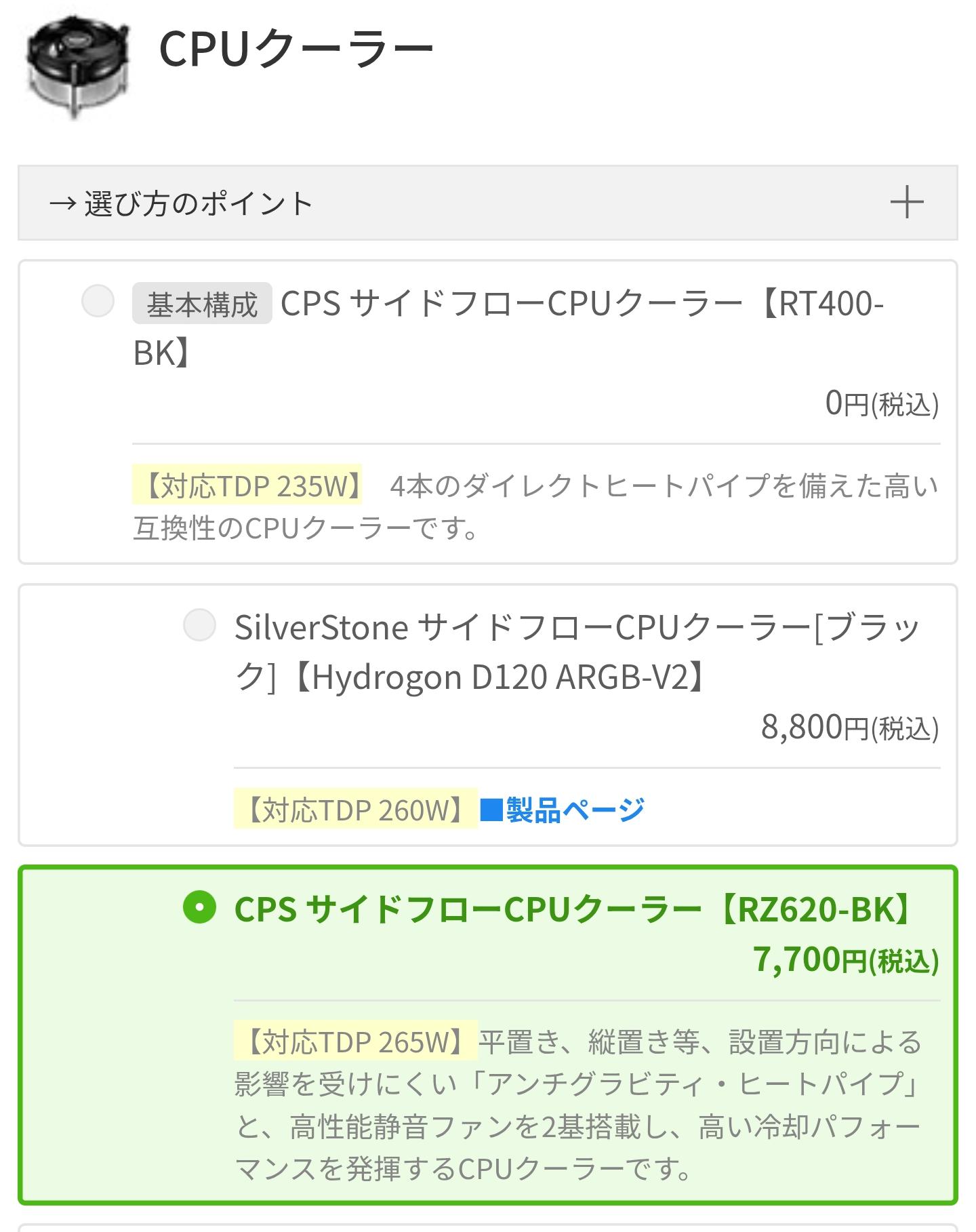The height and width of the screenshot is (1232, 976).
Task: Select the RT400-BK cooler radio button
Action: [98, 301]
